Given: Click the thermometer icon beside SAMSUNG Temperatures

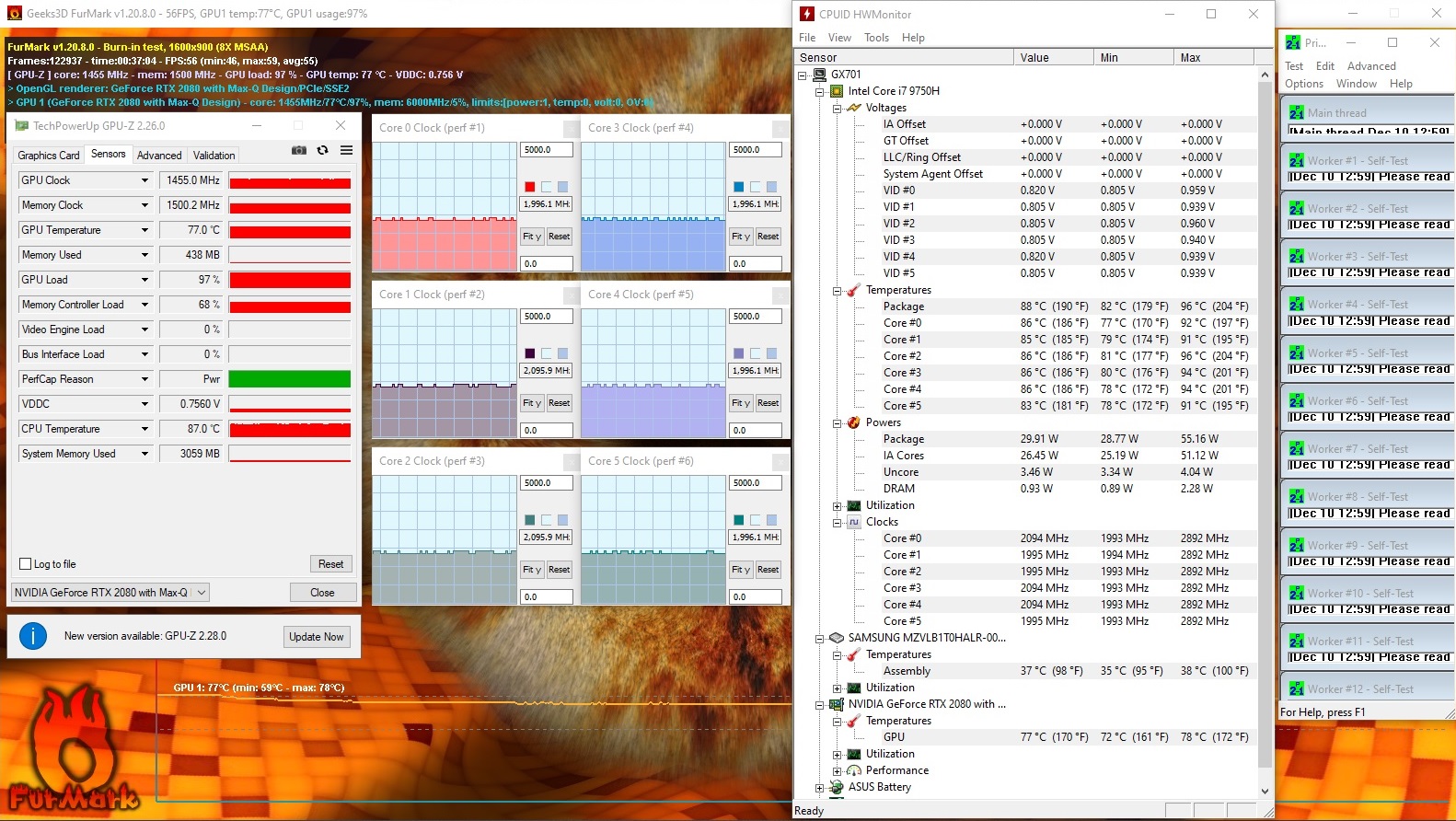Looking at the screenshot, I should click(x=854, y=654).
